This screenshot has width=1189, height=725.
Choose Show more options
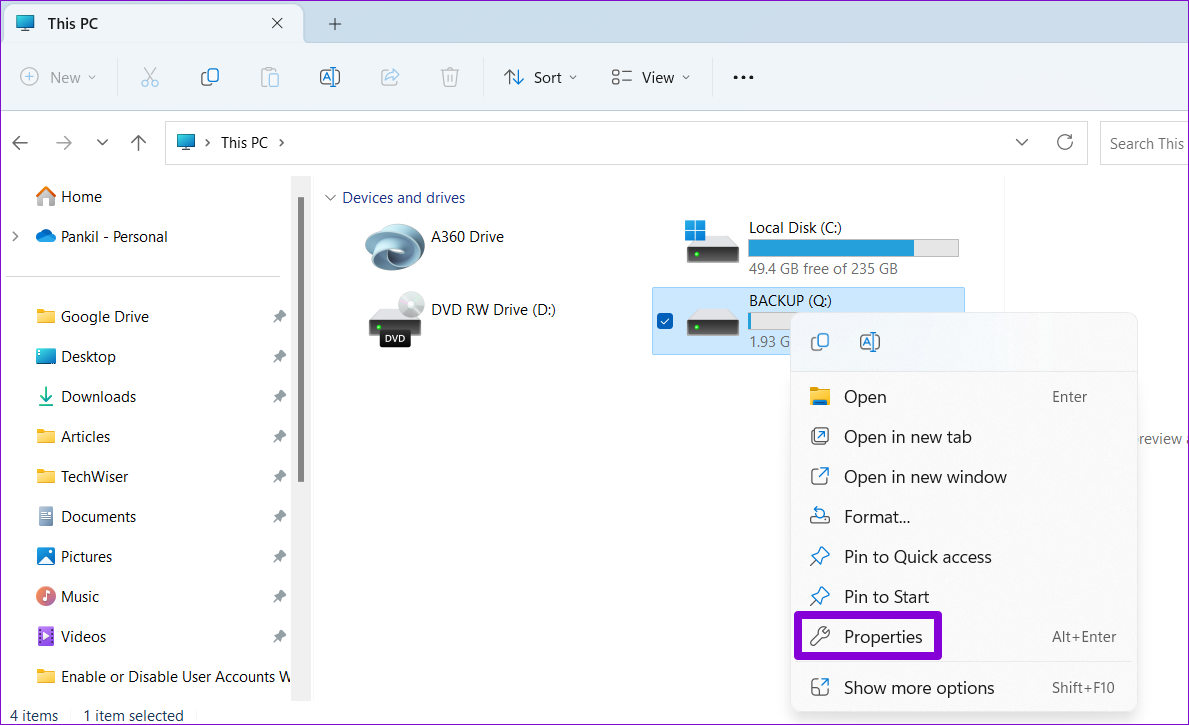[x=963, y=688]
